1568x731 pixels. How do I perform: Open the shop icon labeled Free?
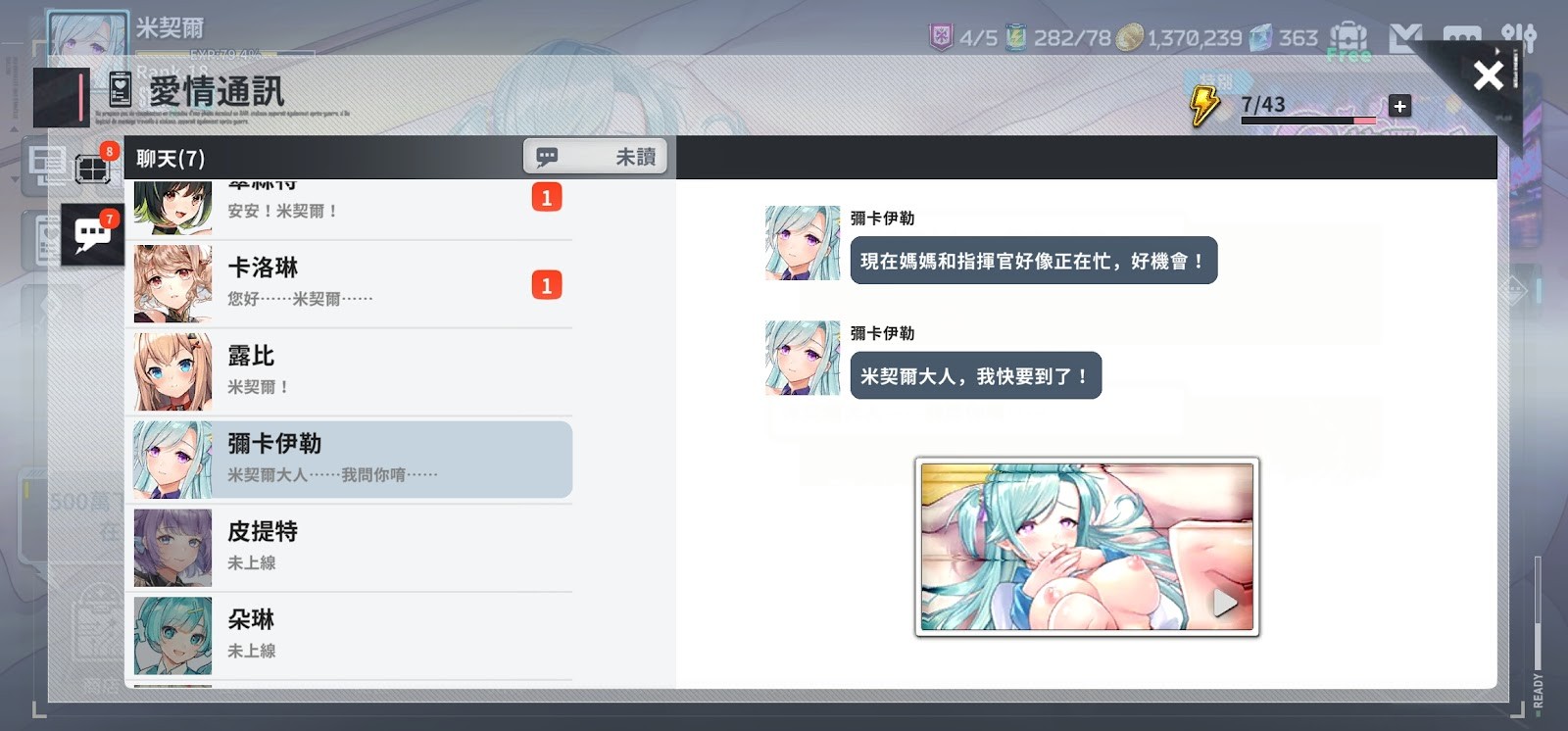click(1348, 41)
